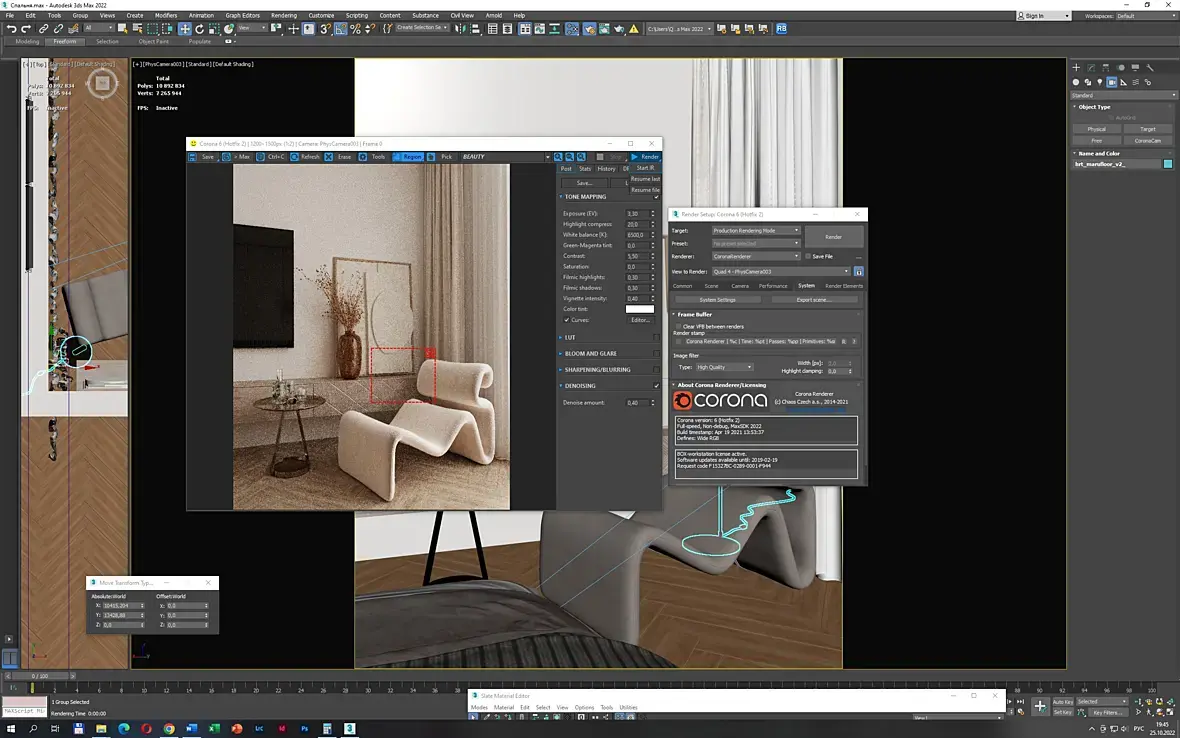Image resolution: width=1180 pixels, height=738 pixels.
Task: Check the Save File option in Render Setup
Action: (808, 256)
